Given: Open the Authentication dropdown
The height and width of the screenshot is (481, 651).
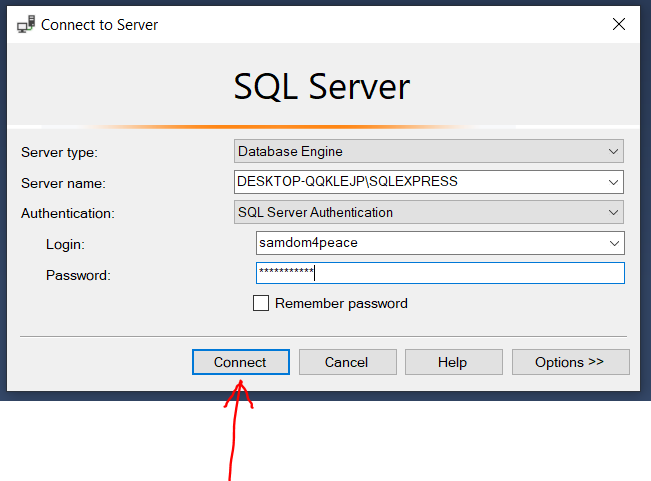Looking at the screenshot, I should (x=428, y=212).
